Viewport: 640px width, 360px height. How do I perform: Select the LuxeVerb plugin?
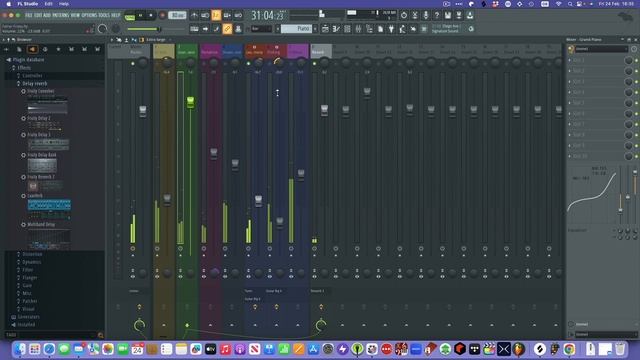(35, 196)
